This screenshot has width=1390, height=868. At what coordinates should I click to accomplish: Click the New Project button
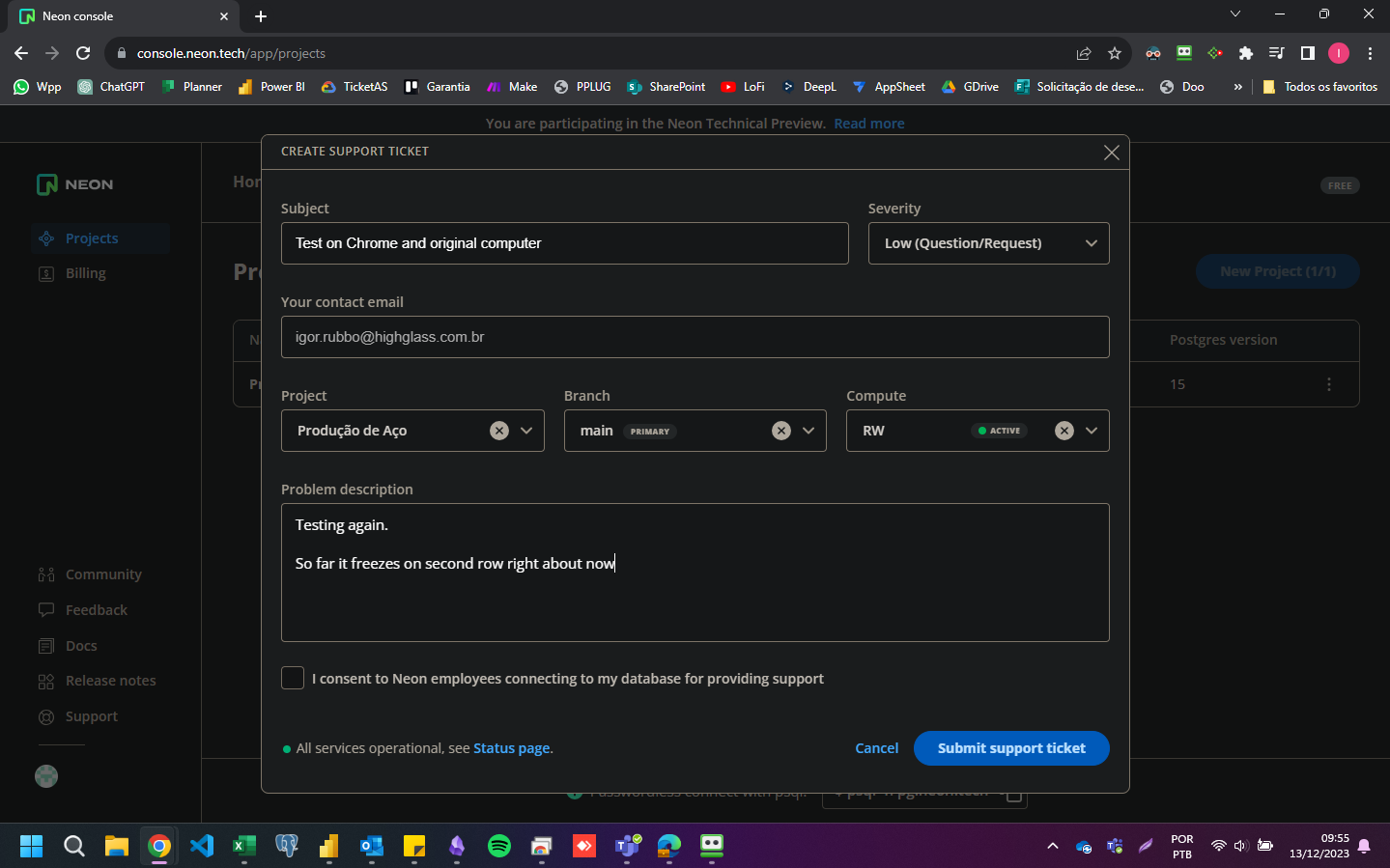click(x=1278, y=271)
